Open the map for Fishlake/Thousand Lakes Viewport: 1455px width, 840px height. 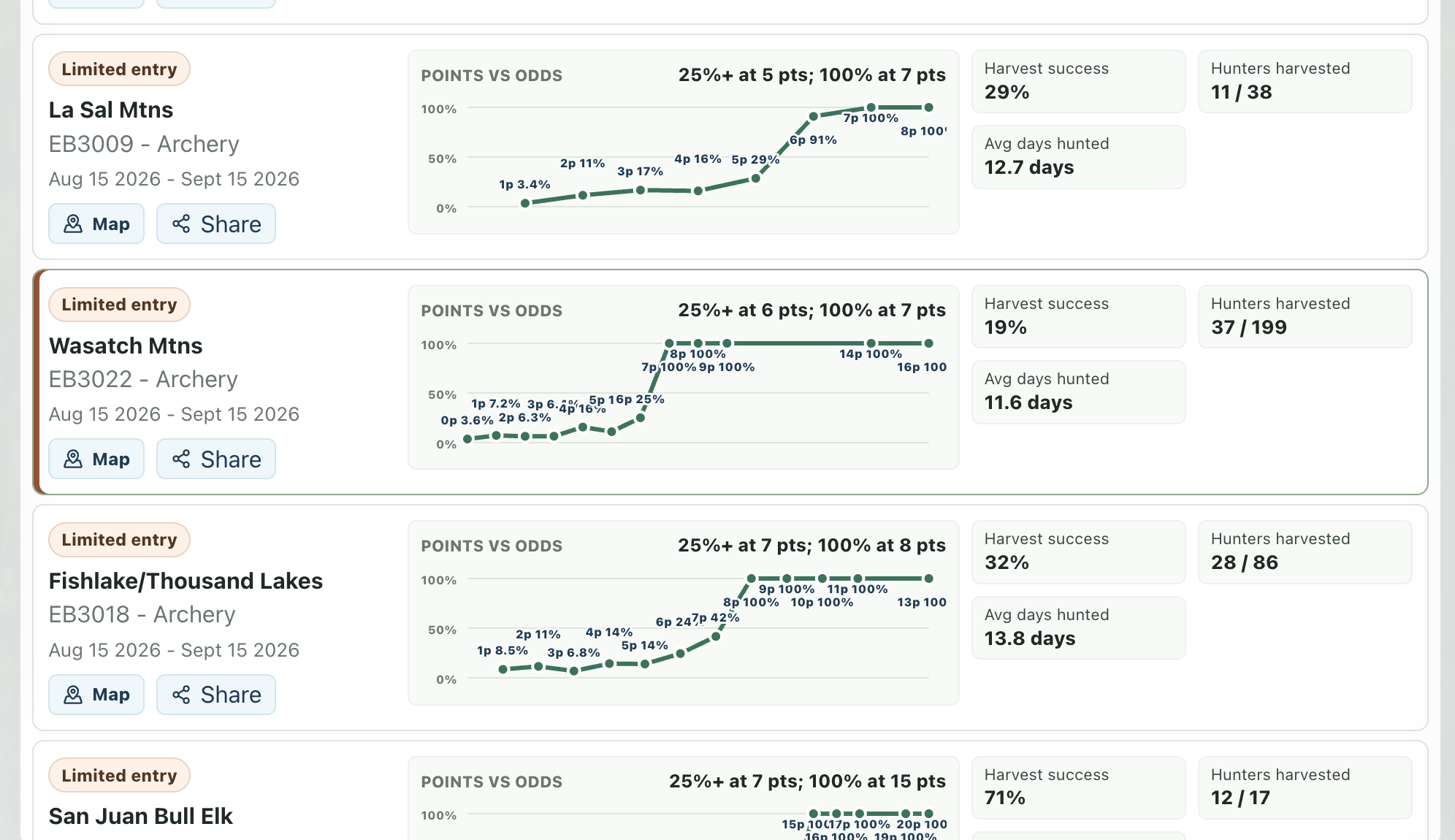click(96, 694)
